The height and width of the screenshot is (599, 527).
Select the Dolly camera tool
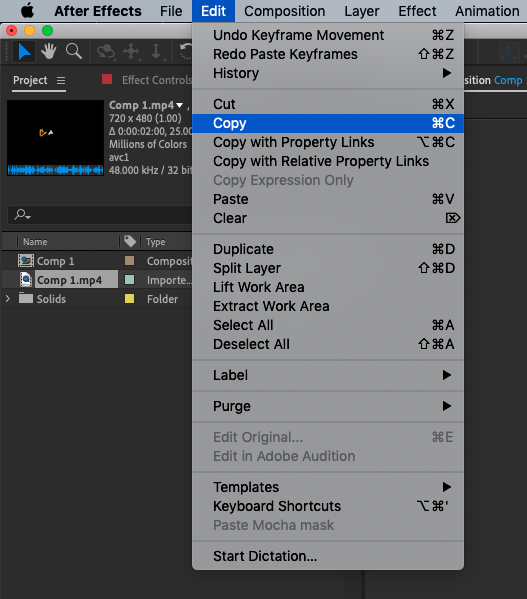point(156,52)
